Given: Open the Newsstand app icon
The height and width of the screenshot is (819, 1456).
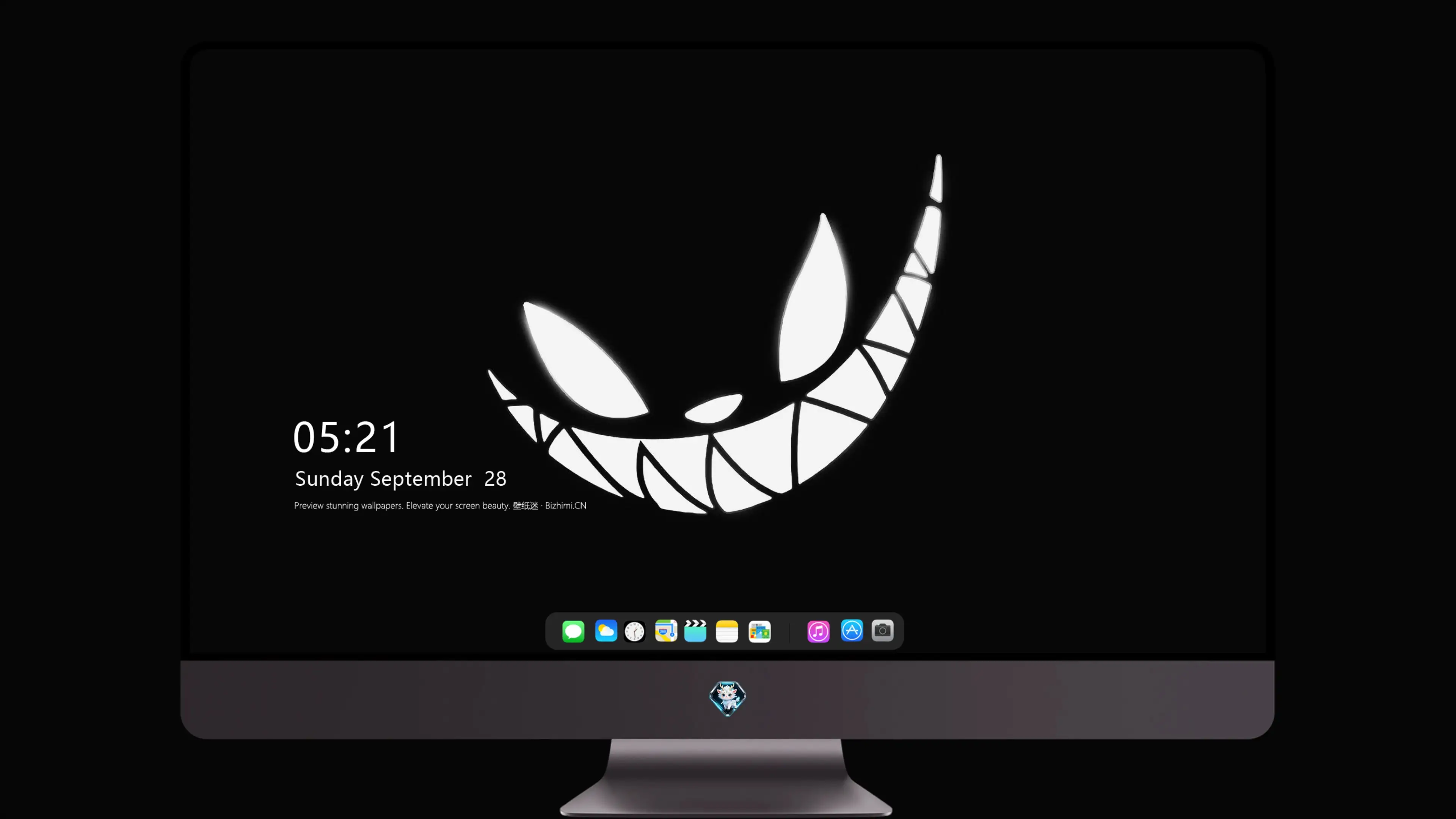Looking at the screenshot, I should click(759, 631).
